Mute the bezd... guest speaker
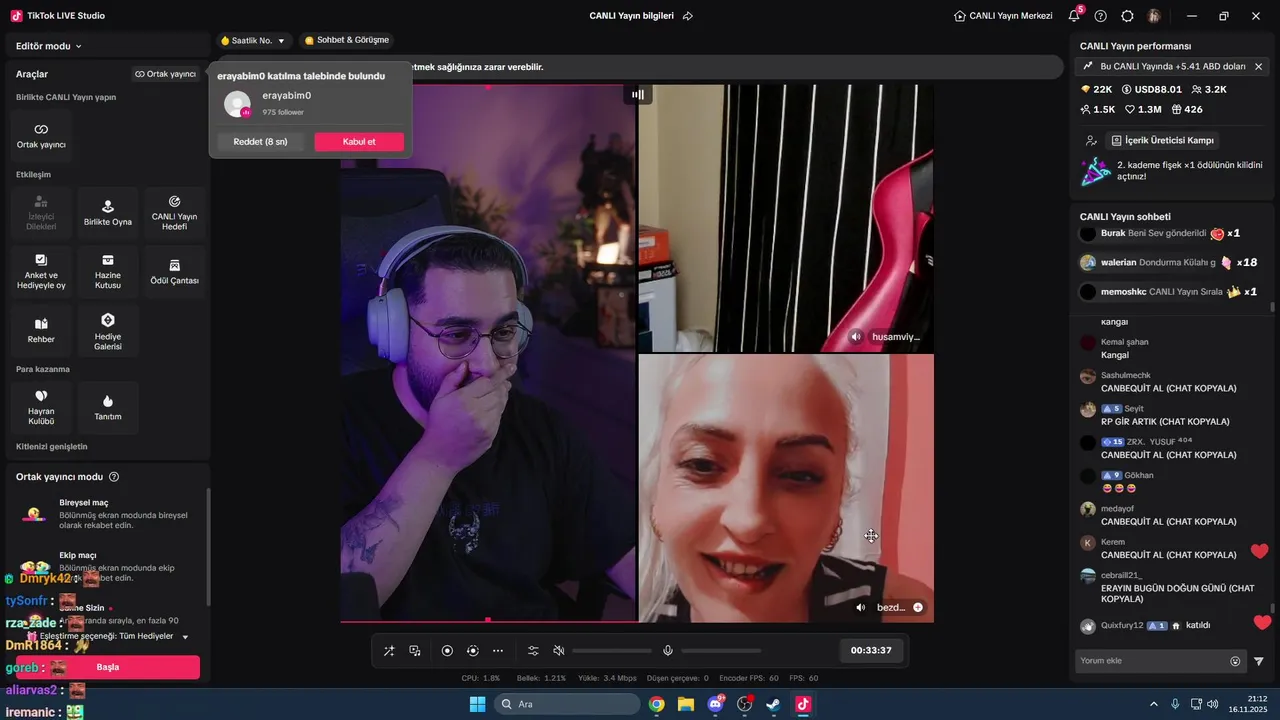 tap(861, 607)
